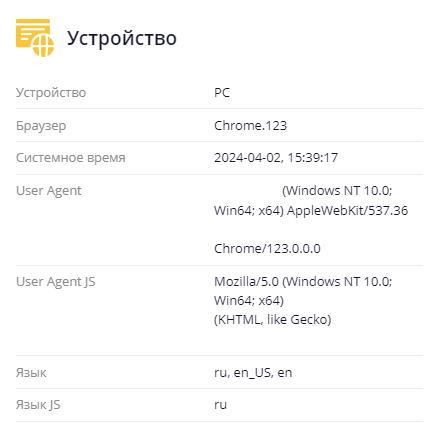Image resolution: width=439 pixels, height=441 pixels.
Task: Click the Язык row label
Action: [31, 373]
